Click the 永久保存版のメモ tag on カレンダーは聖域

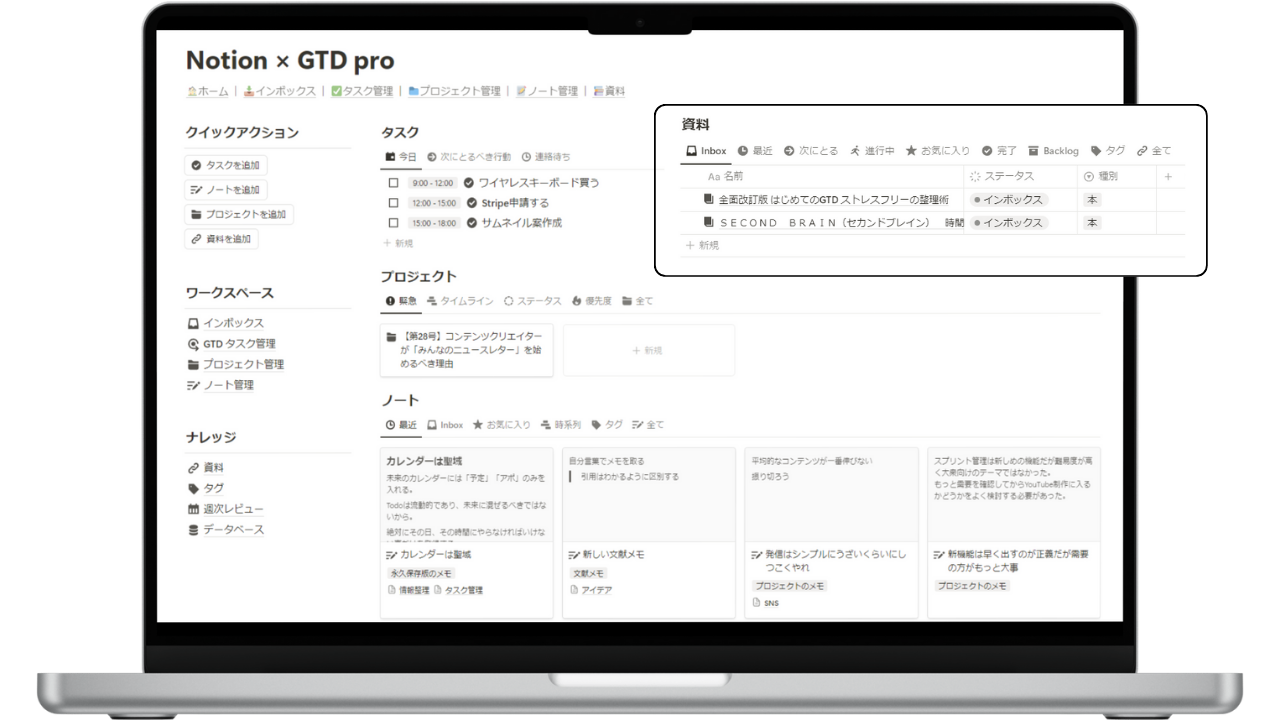pos(421,574)
